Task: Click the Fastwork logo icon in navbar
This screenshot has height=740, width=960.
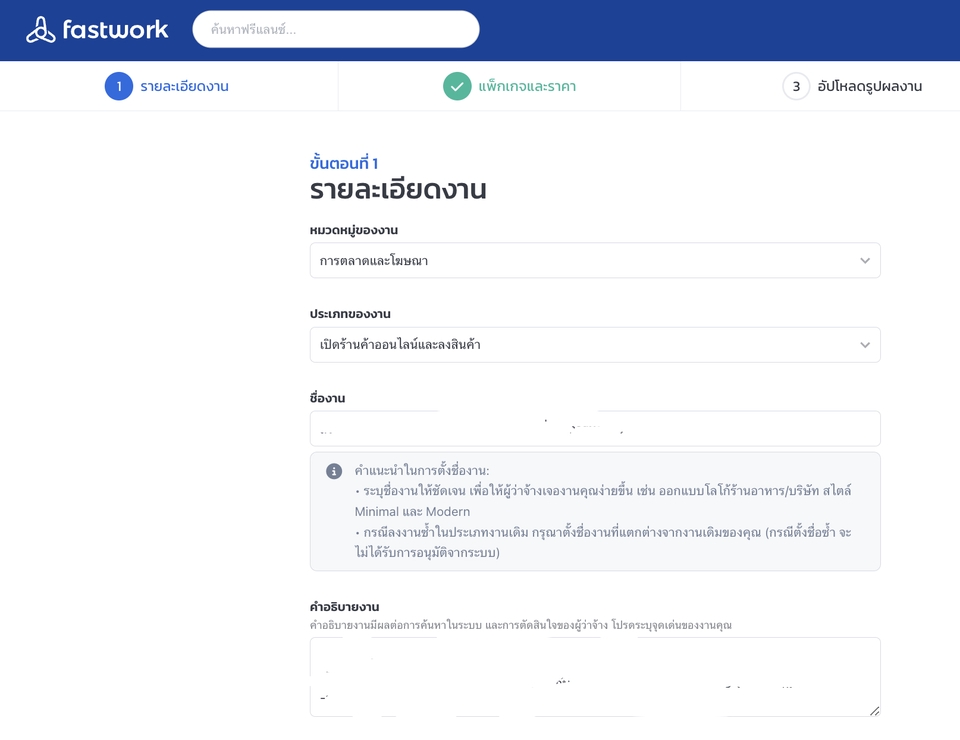Action: tap(41, 29)
